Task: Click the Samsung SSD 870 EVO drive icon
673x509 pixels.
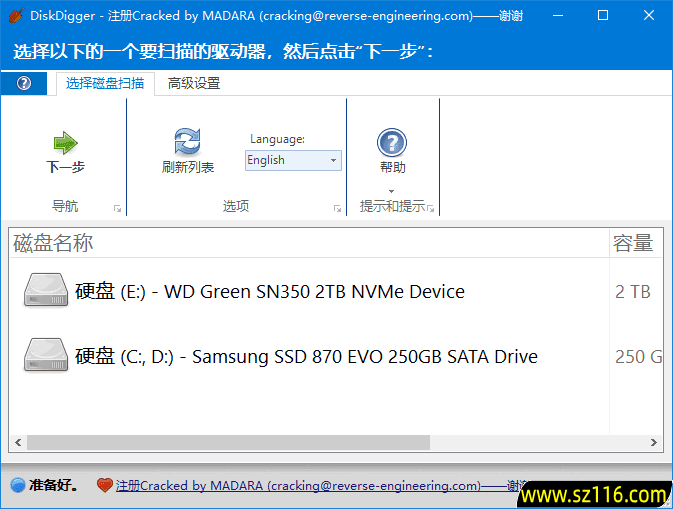Action: 46,355
